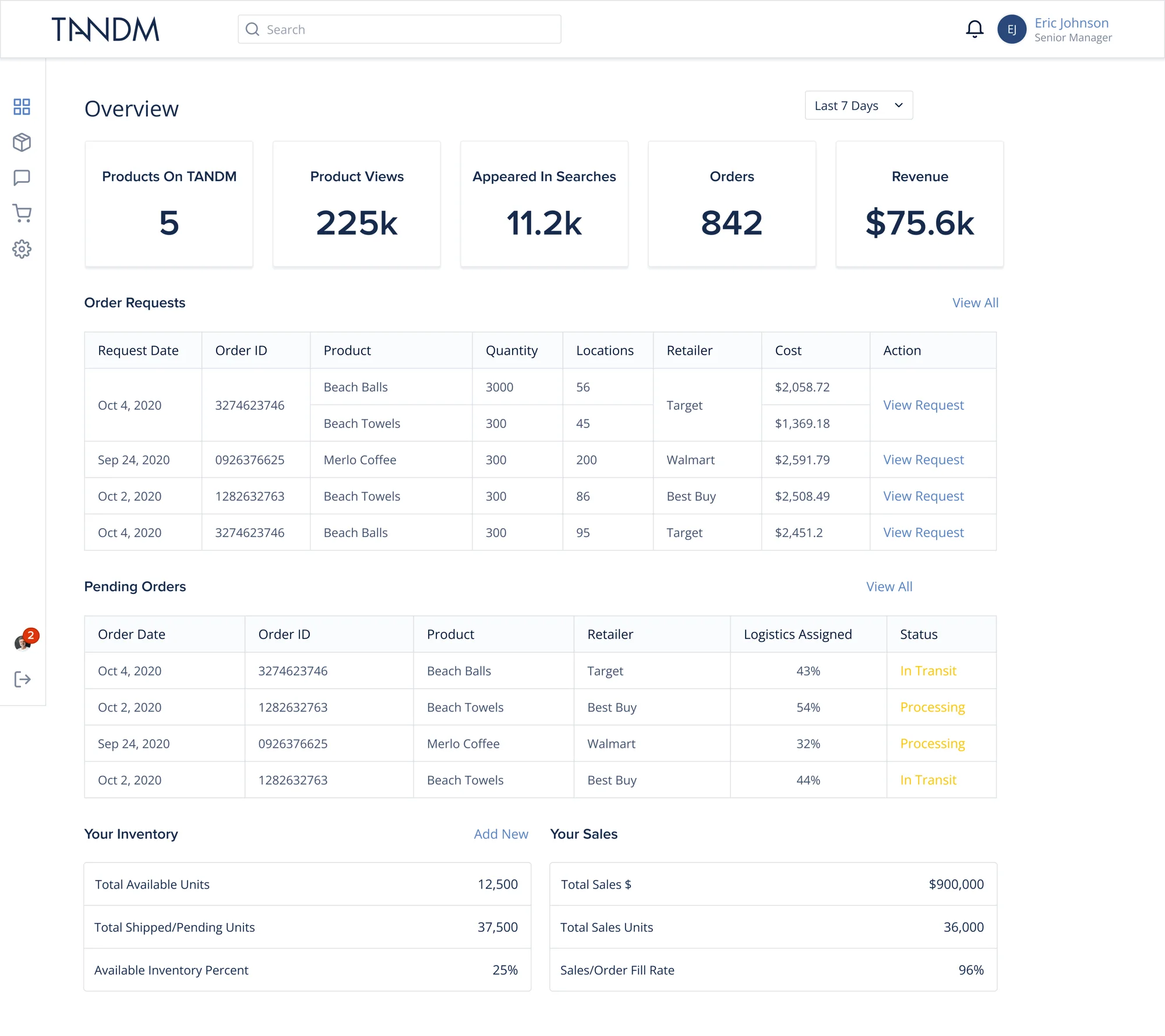The image size is (1165, 1036).
Task: Click the notification bell icon
Action: [975, 29]
